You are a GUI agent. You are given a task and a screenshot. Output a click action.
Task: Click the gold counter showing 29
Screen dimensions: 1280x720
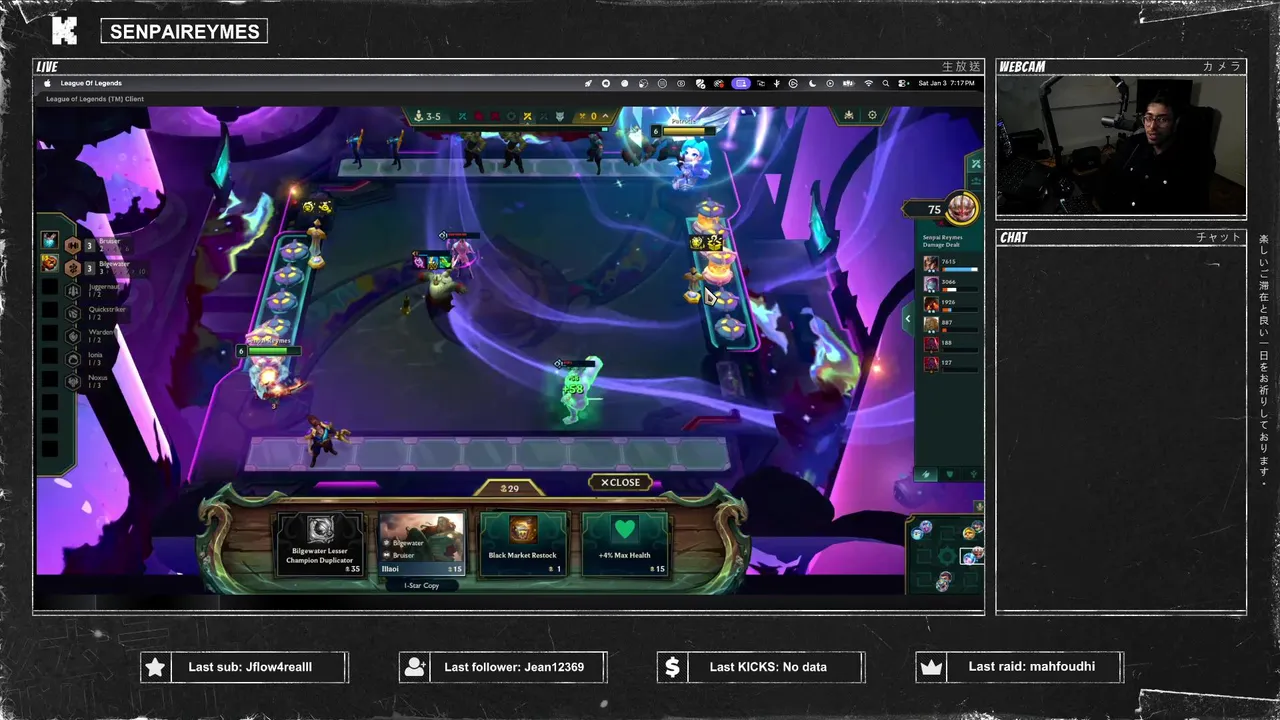pyautogui.click(x=510, y=488)
